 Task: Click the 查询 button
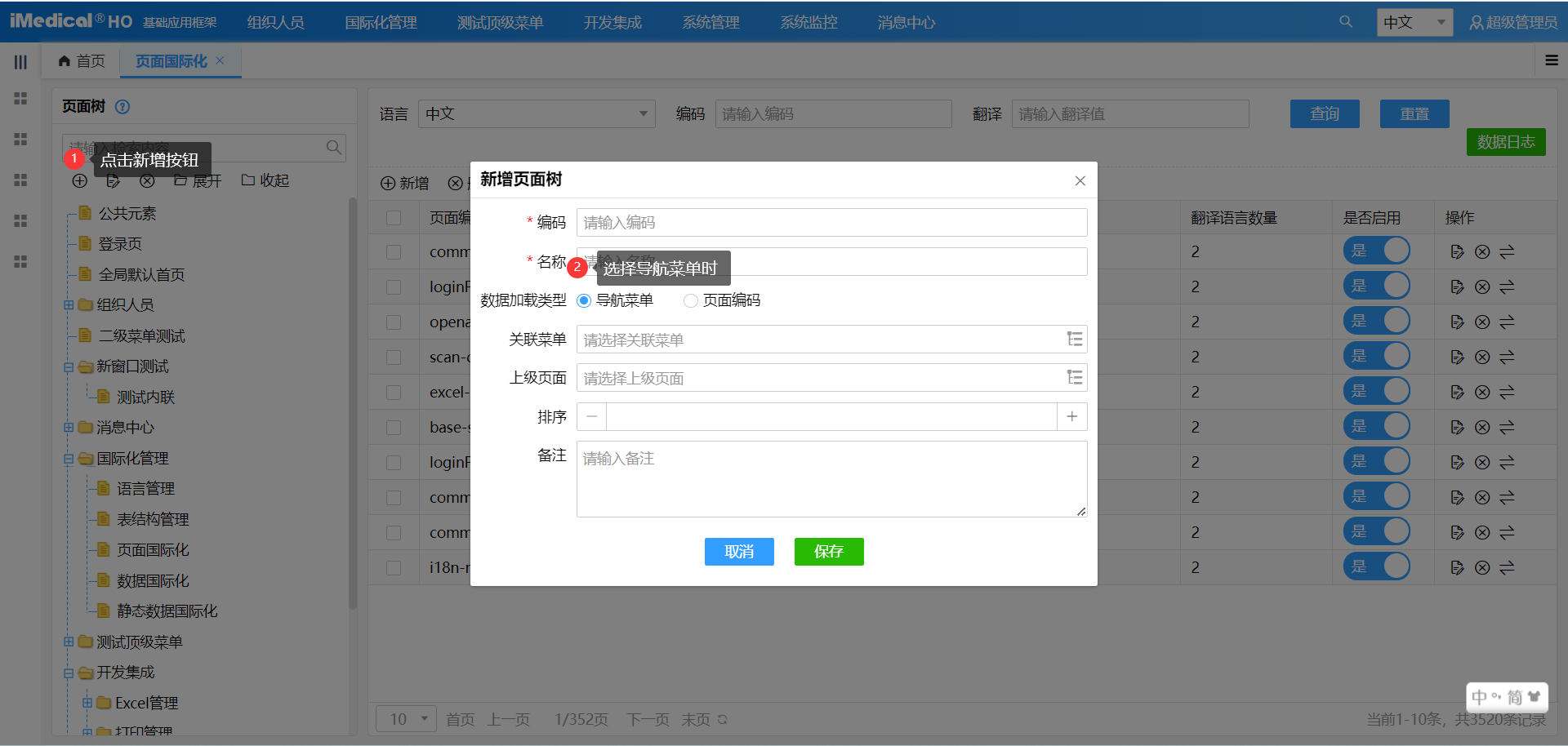click(1325, 113)
